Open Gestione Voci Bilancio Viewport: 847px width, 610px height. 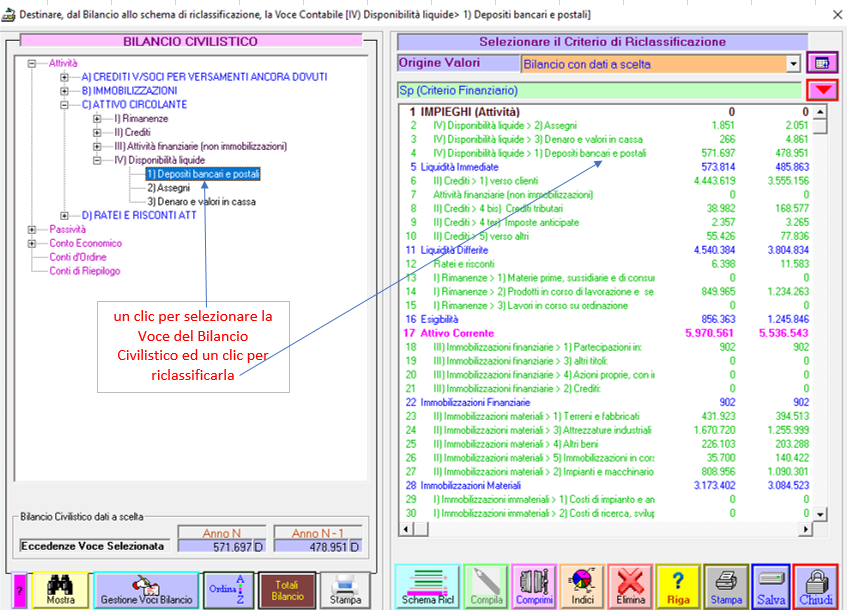click(146, 590)
